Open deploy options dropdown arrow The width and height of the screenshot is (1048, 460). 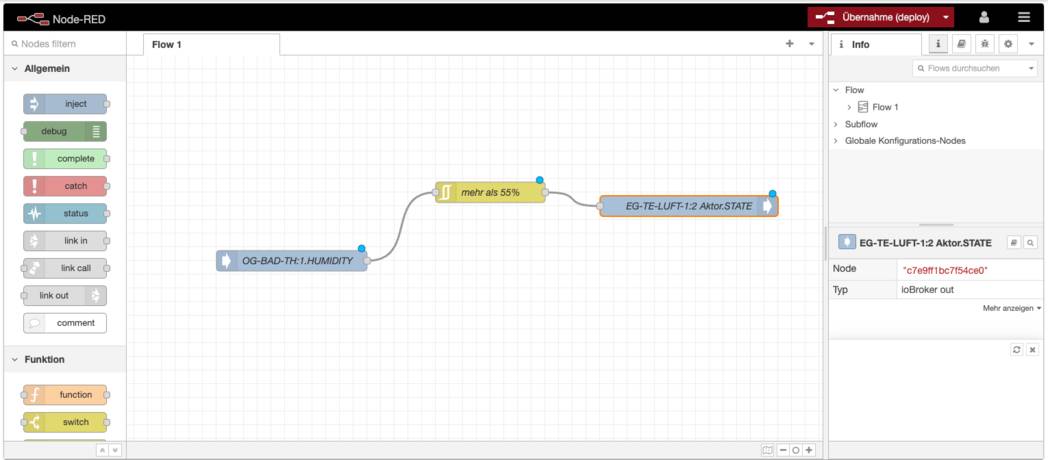pos(946,17)
